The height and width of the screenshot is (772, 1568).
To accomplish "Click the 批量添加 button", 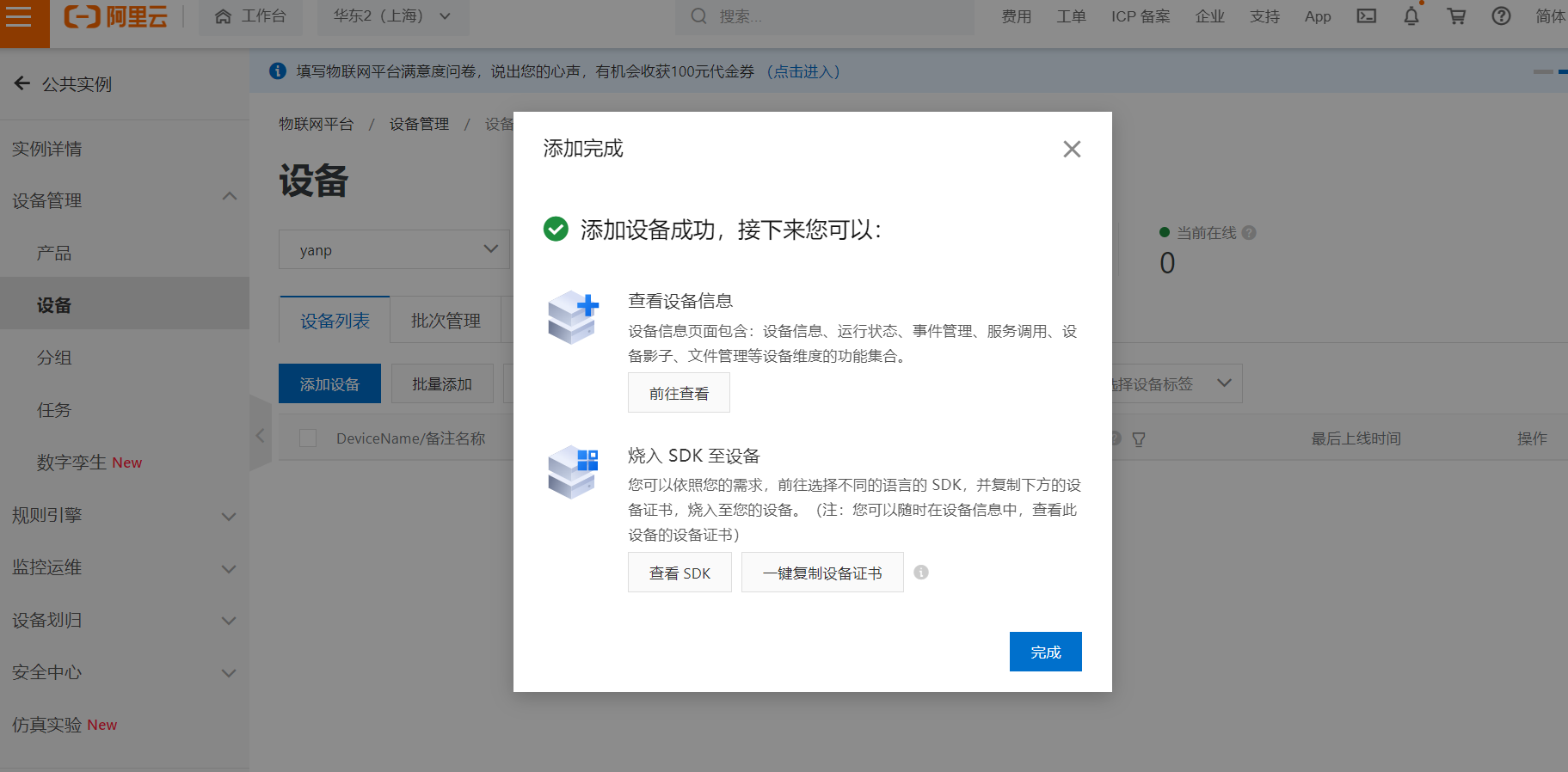I will (x=442, y=383).
